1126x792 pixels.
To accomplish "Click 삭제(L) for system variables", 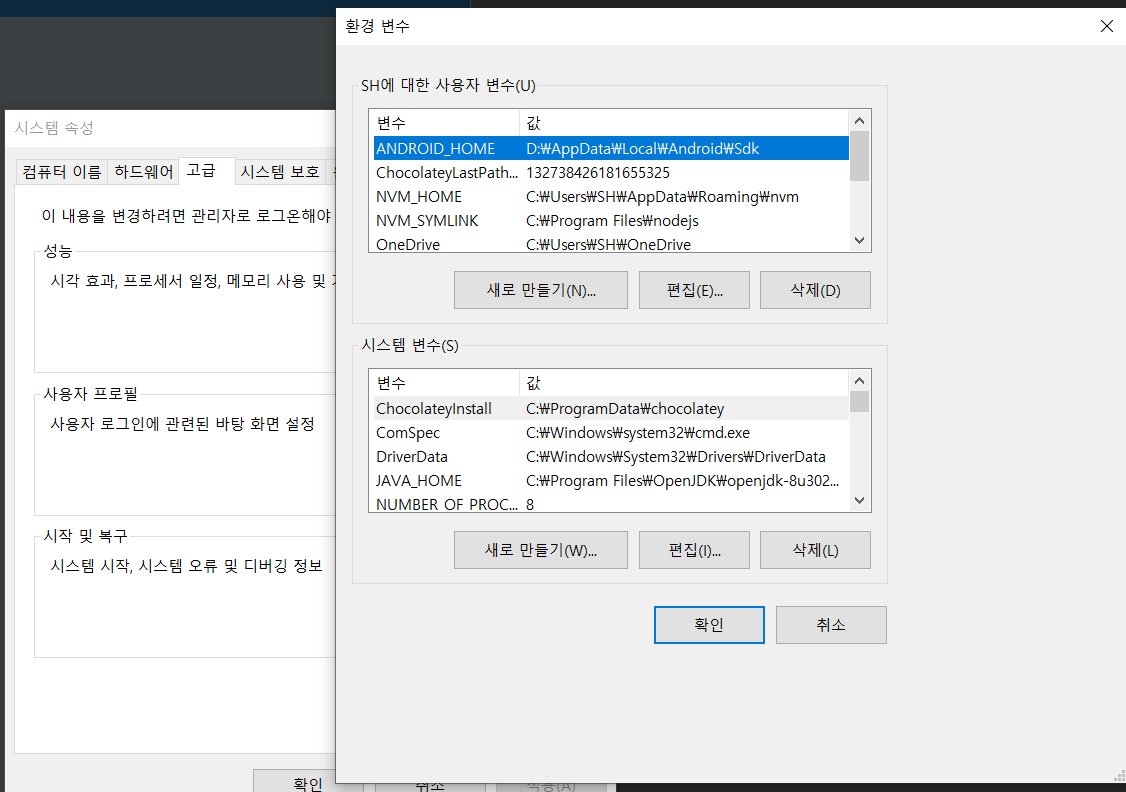I will click(815, 550).
